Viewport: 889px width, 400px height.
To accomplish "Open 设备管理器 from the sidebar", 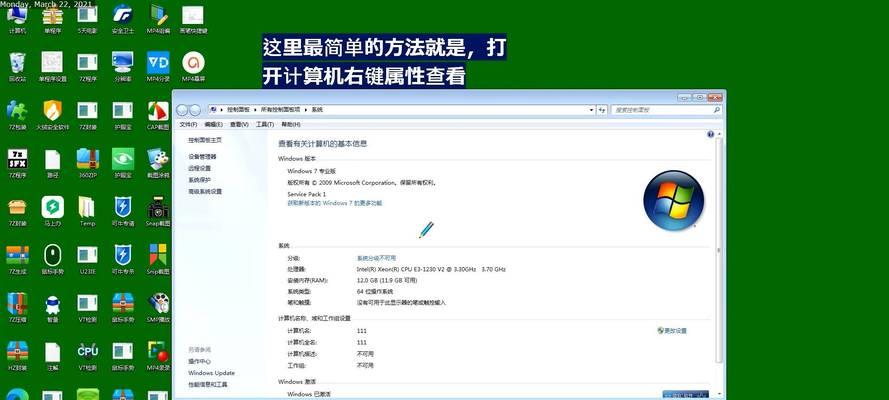I will click(x=202, y=156).
